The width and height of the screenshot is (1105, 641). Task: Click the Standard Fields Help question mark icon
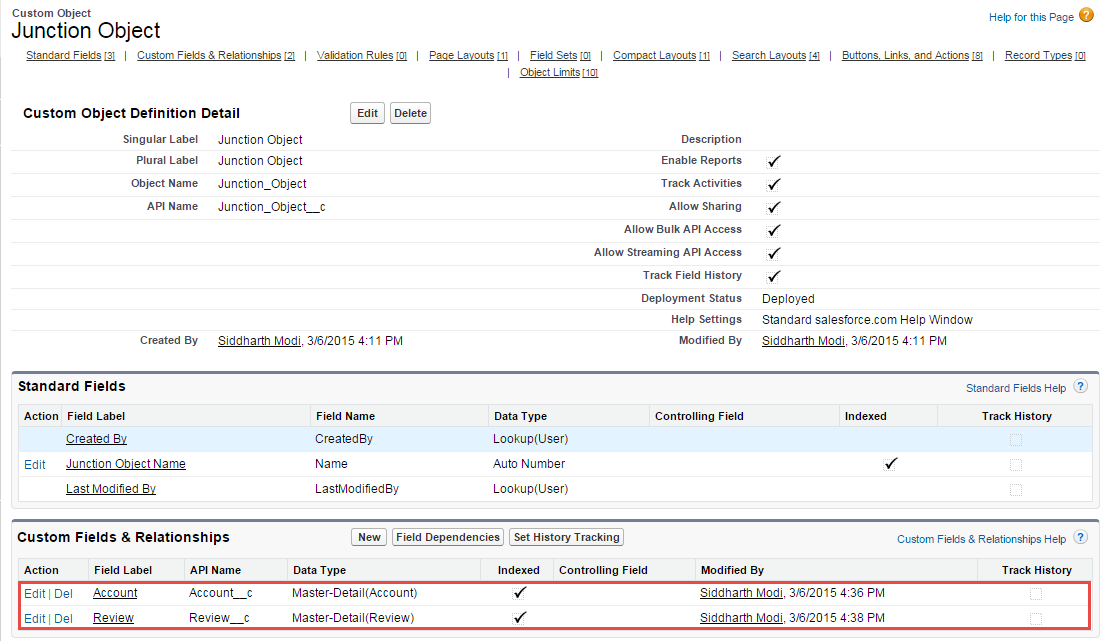pyautogui.click(x=1080, y=387)
